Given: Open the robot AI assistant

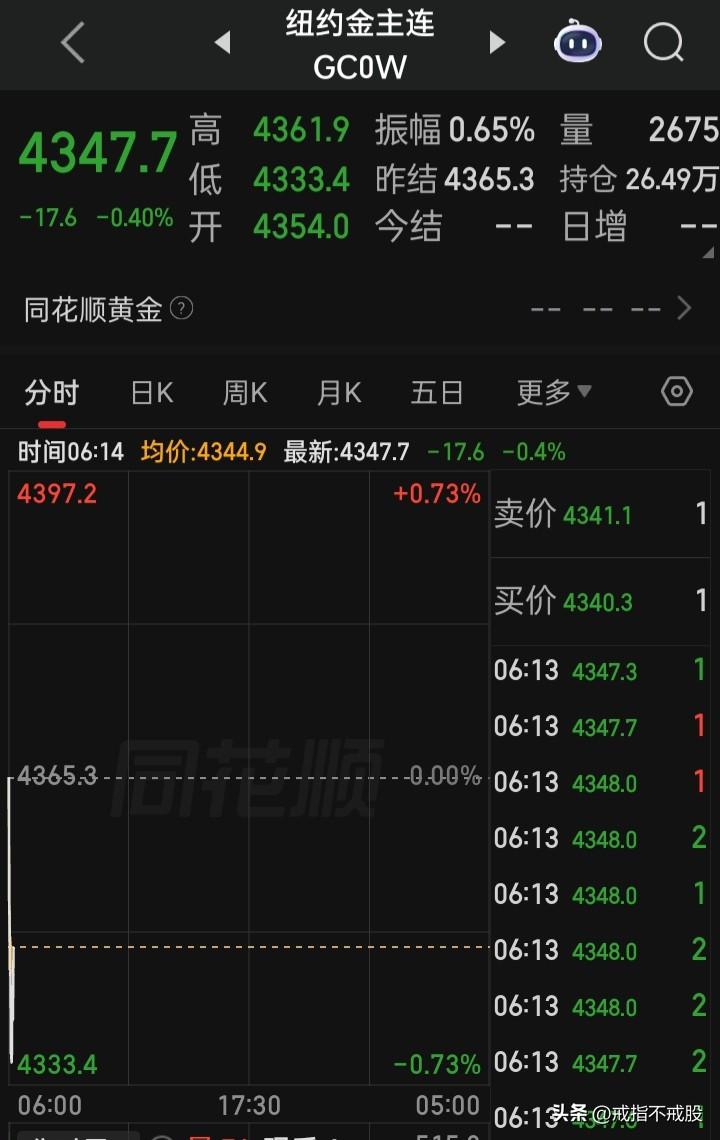Looking at the screenshot, I should [577, 41].
